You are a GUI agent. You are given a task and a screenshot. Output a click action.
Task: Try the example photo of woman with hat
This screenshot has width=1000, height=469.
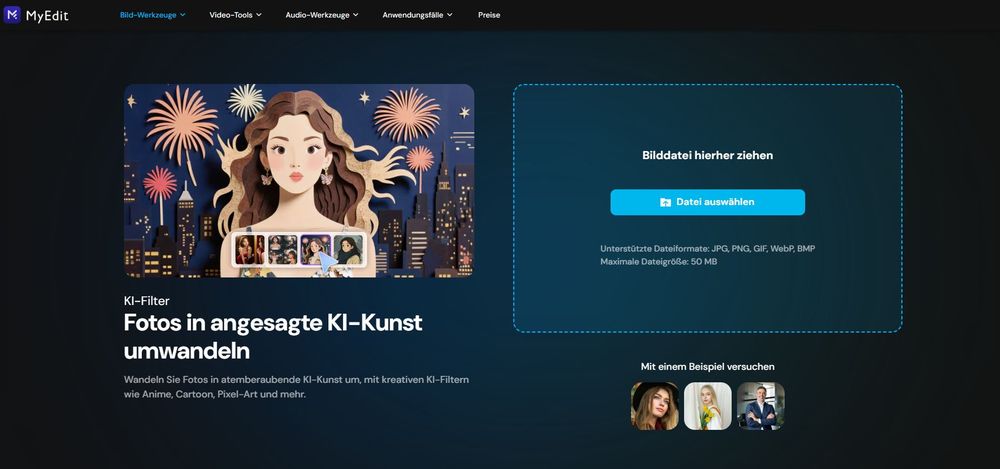(655, 406)
